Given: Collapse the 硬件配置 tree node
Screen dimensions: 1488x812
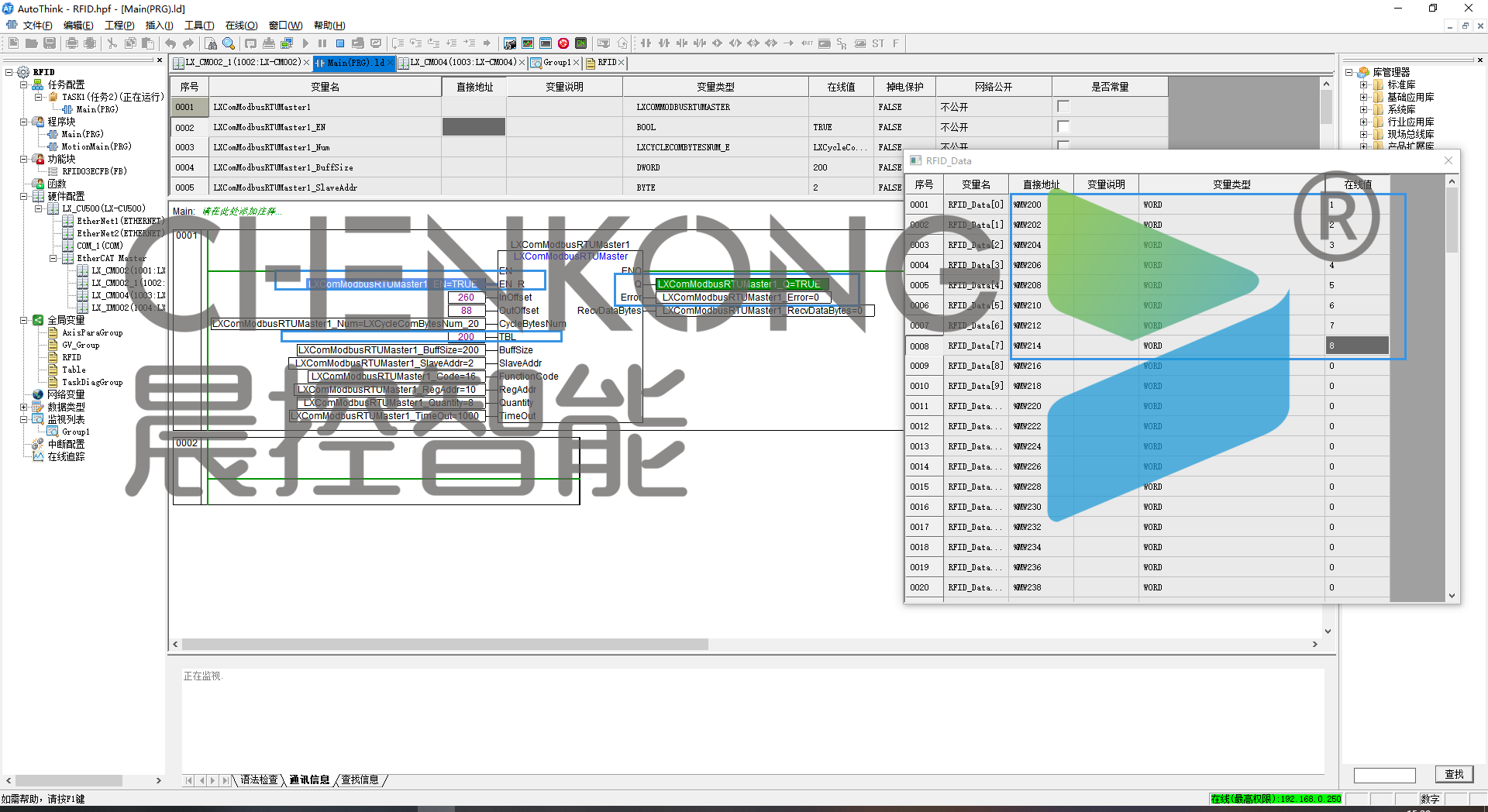Looking at the screenshot, I should (x=24, y=196).
